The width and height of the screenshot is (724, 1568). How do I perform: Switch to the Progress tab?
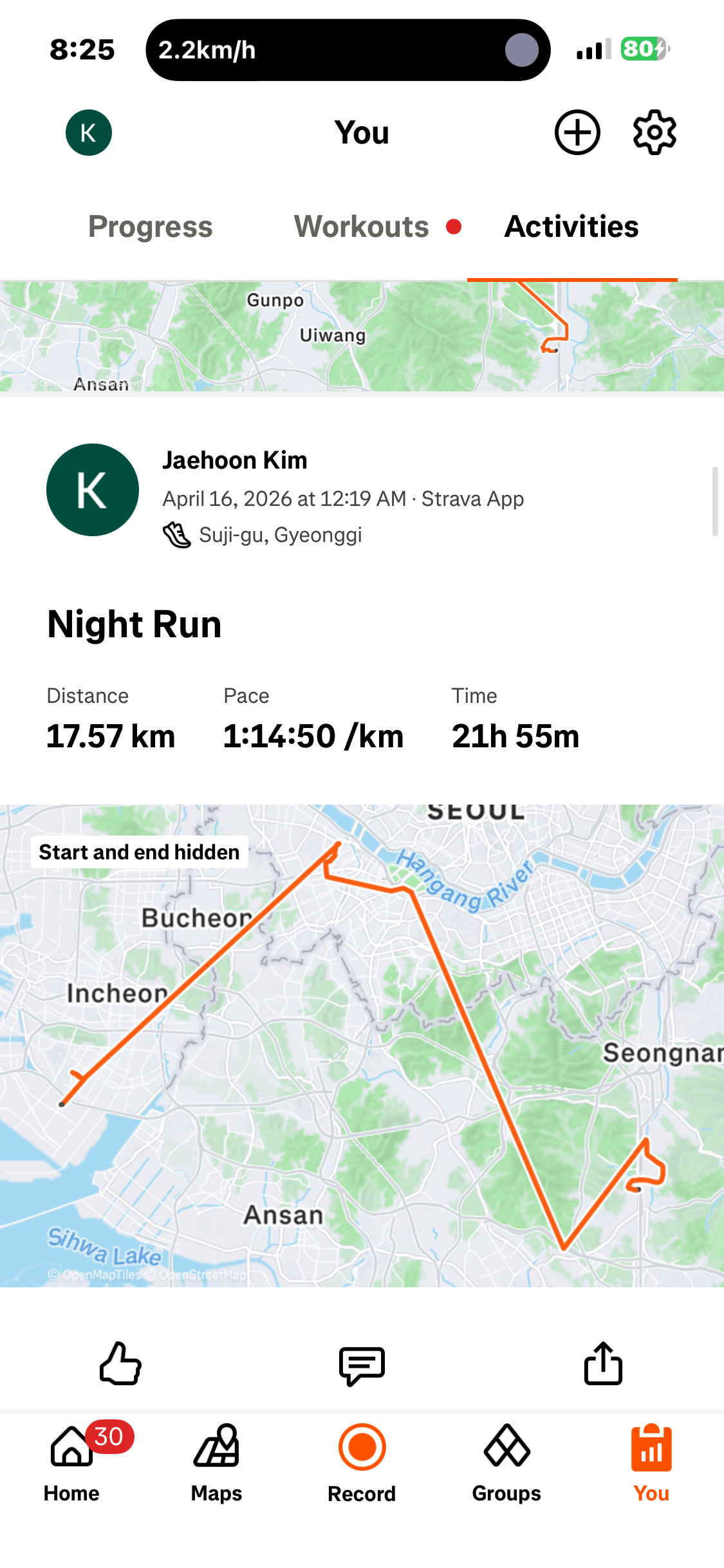[x=151, y=227]
